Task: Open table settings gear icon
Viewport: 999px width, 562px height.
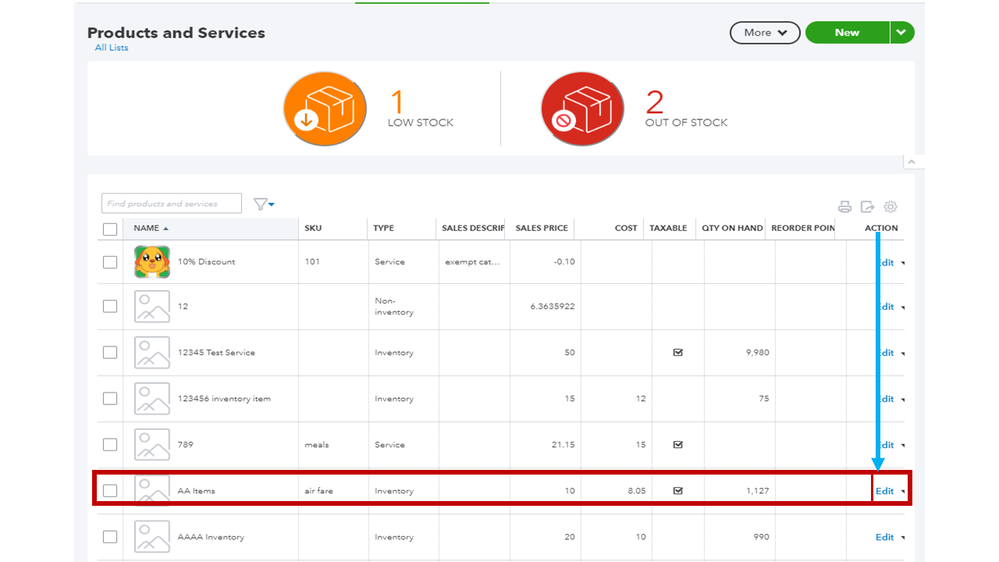Action: point(890,207)
